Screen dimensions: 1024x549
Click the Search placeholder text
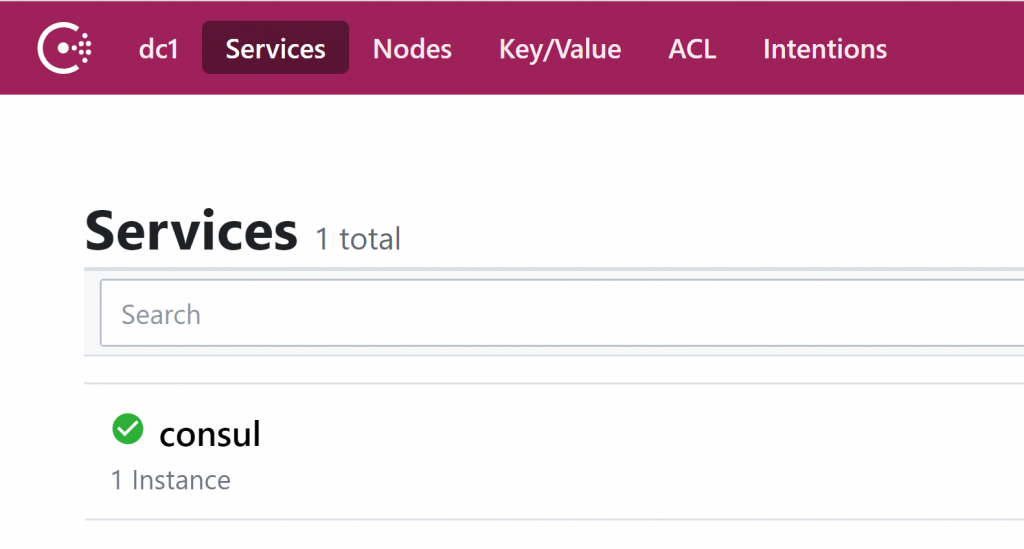(x=161, y=315)
